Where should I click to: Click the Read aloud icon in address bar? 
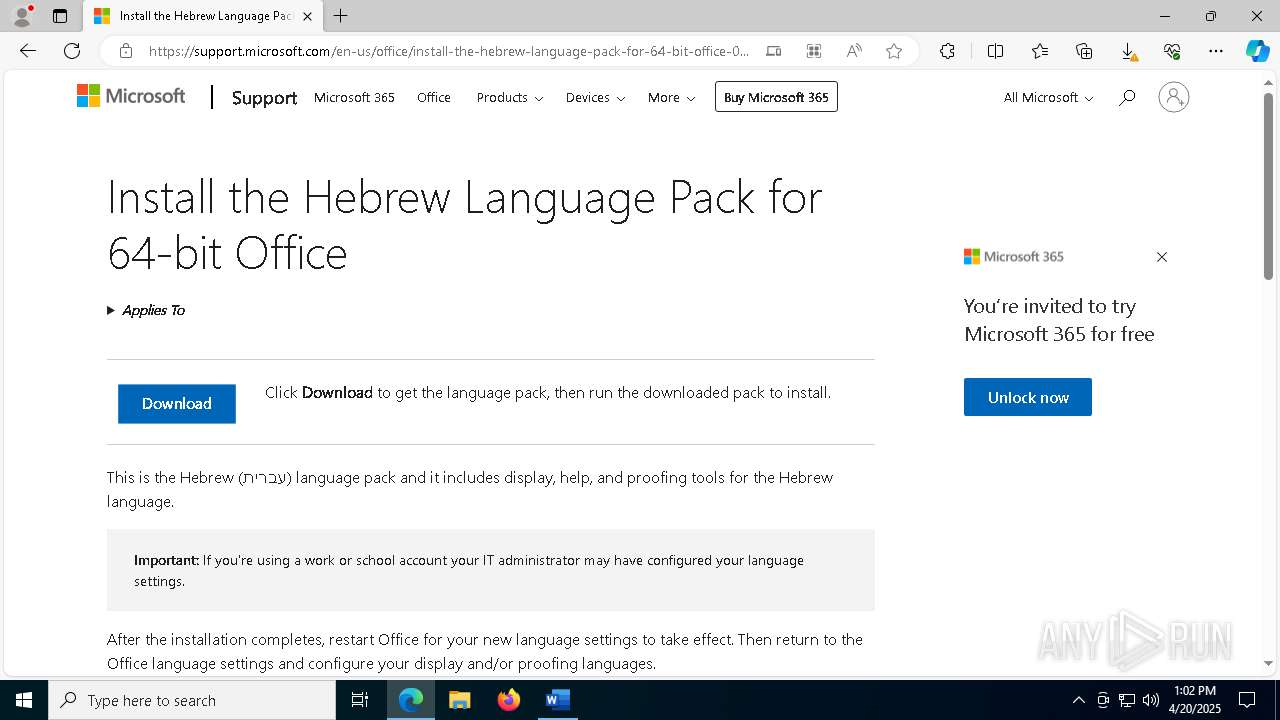(854, 51)
